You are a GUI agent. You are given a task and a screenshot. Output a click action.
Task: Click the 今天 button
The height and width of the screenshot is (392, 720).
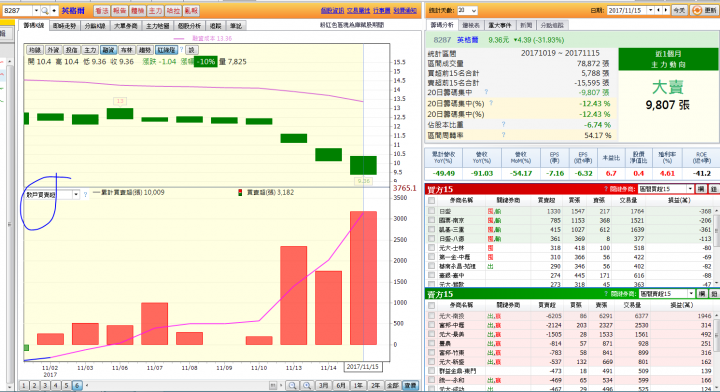click(x=679, y=11)
